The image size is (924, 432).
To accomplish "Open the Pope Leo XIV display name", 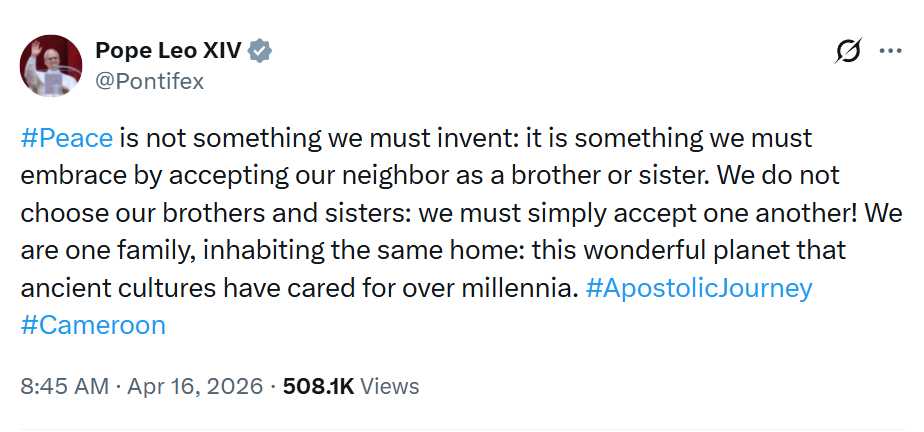I will 167,51.
